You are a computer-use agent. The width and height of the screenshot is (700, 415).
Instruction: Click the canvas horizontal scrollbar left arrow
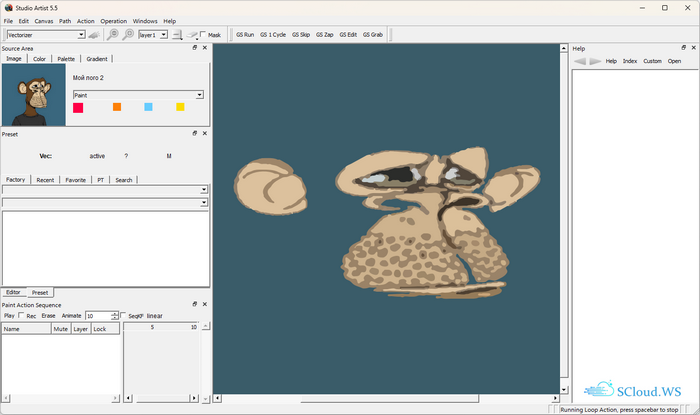[x=217, y=398]
